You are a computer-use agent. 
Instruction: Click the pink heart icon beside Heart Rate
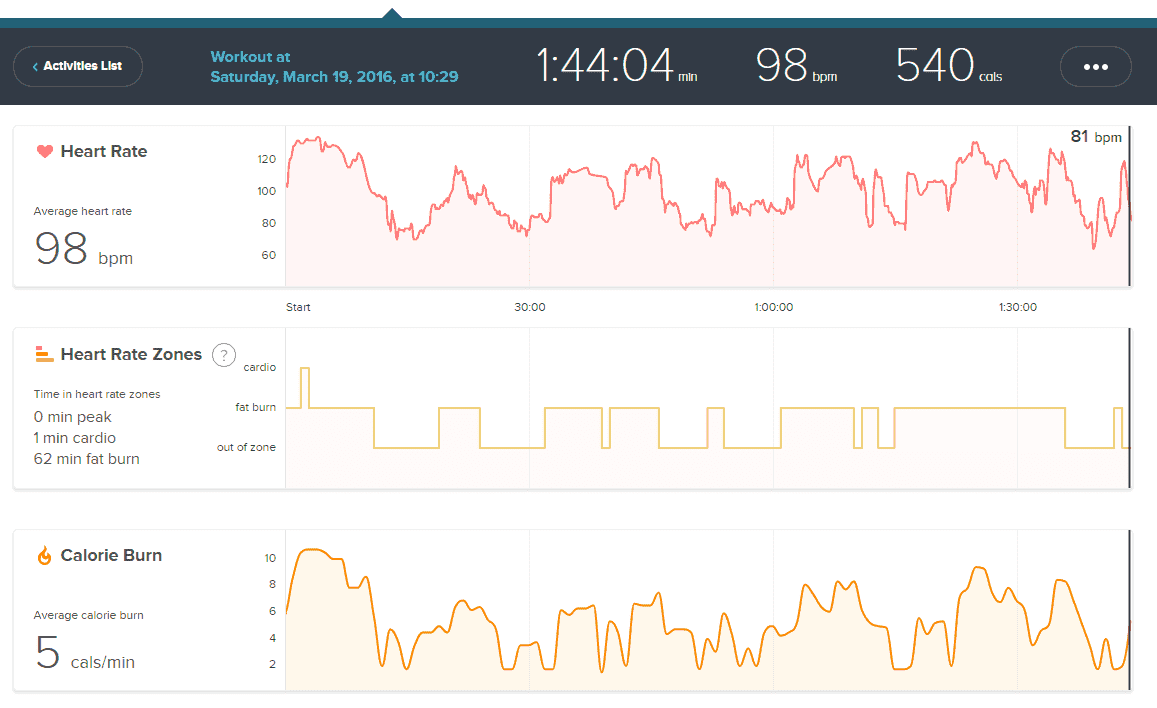click(x=44, y=152)
